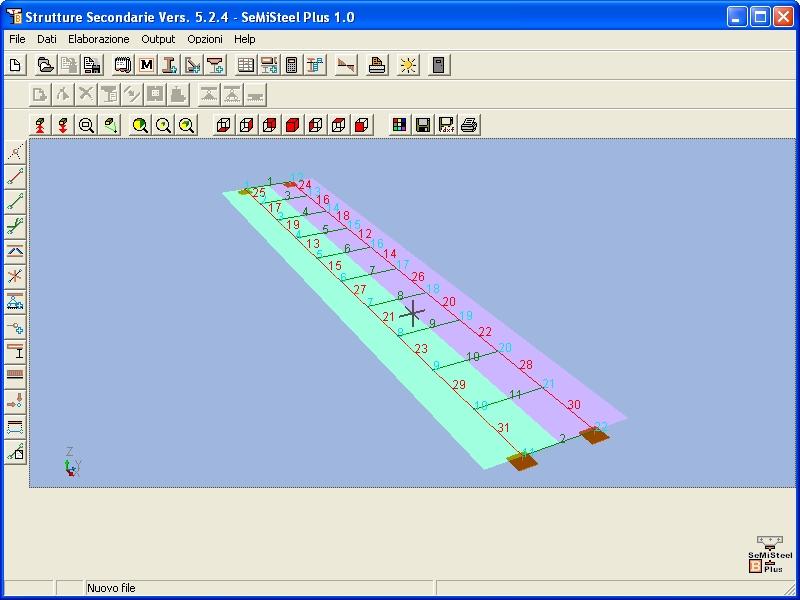This screenshot has width=800, height=600.
Task: Click the sun lighting icon
Action: 408,66
